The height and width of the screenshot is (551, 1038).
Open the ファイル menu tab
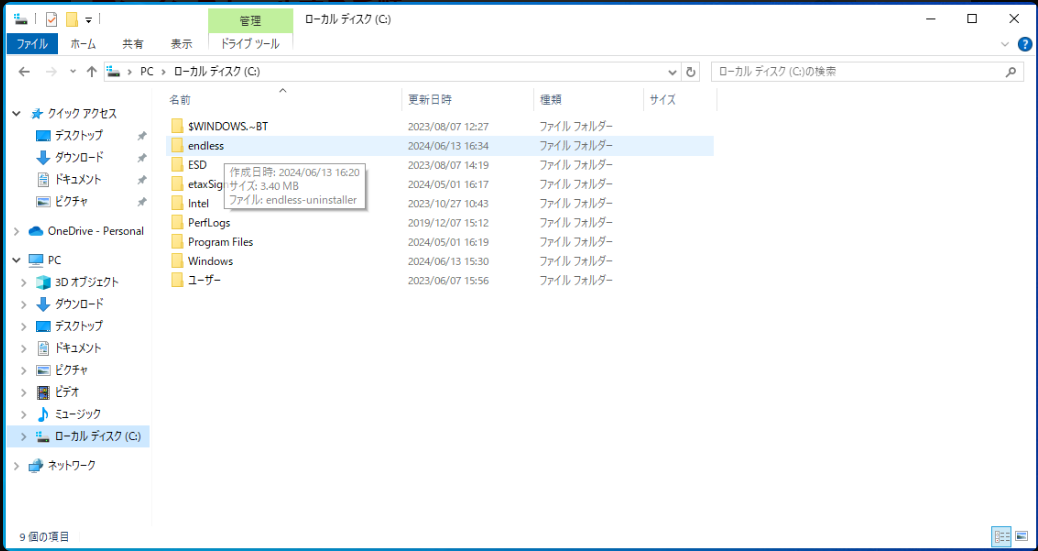32,44
